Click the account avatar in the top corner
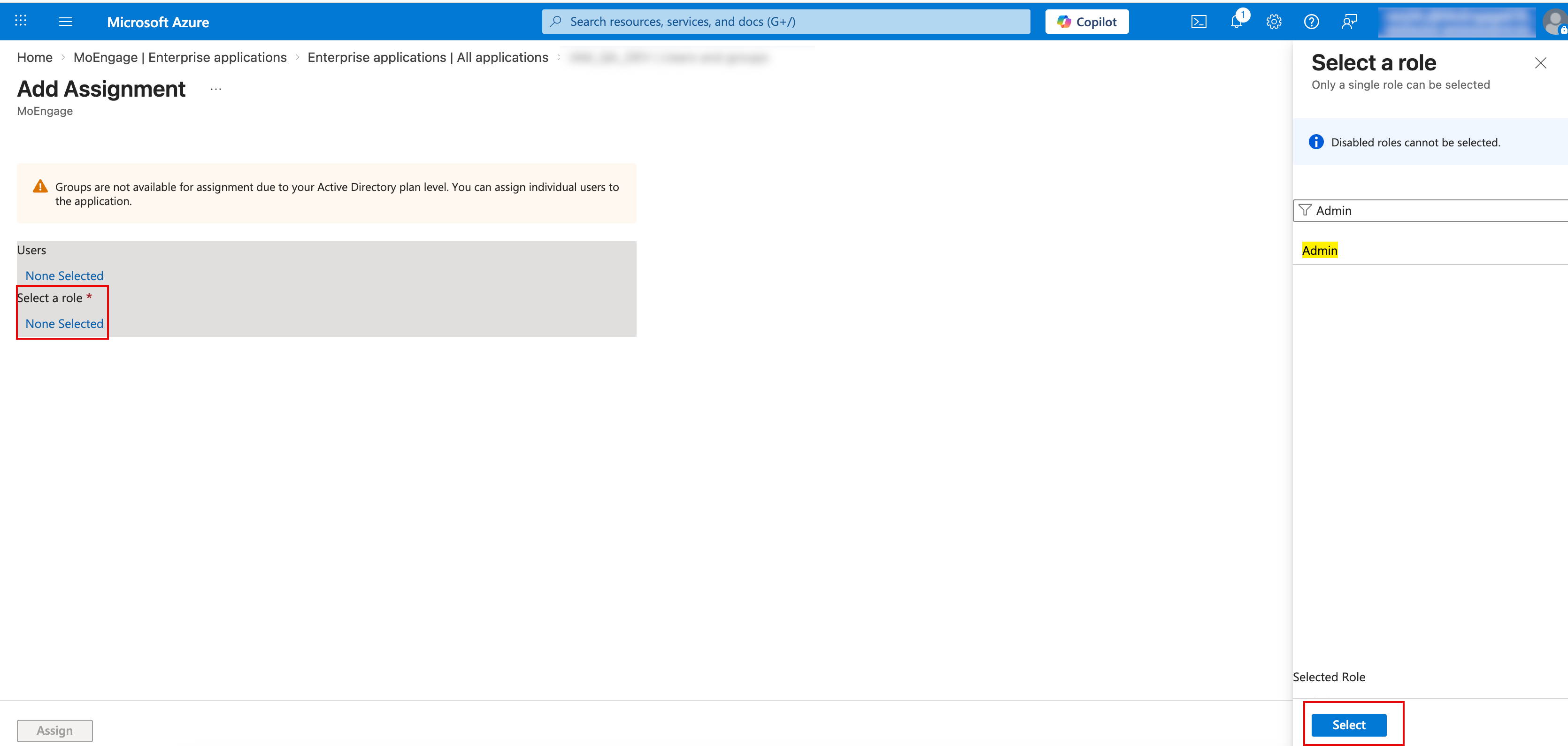This screenshot has width=1568, height=746. 1554,23
